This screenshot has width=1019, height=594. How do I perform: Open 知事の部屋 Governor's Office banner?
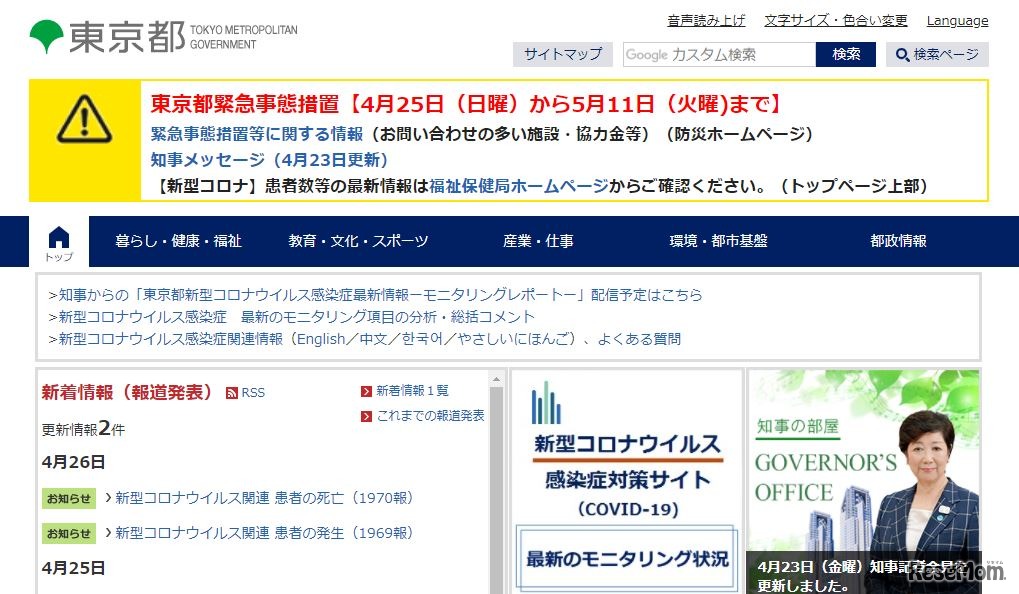864,481
